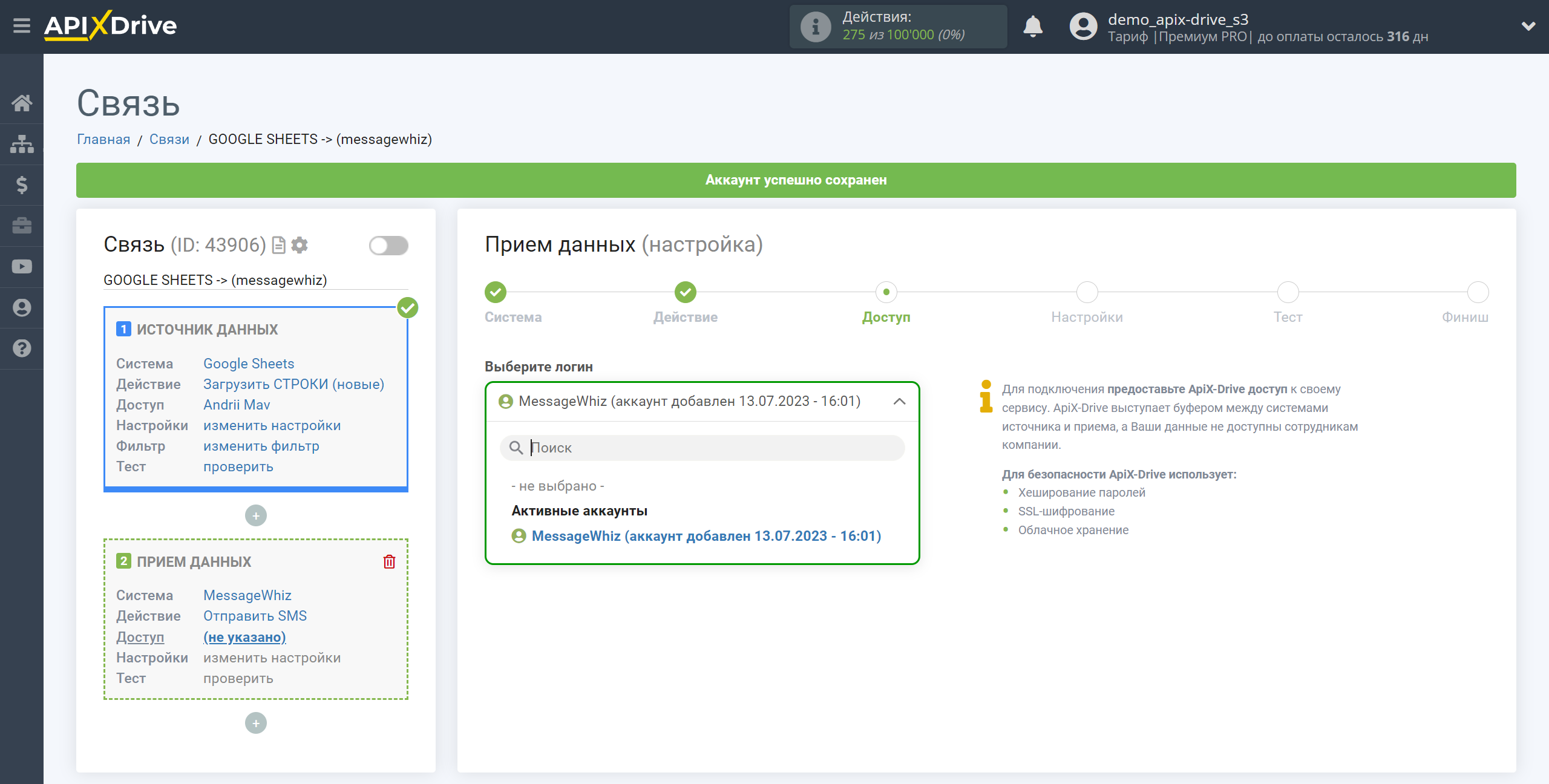The image size is (1549, 784).
Task: Add step below data receiver block
Action: [x=256, y=723]
